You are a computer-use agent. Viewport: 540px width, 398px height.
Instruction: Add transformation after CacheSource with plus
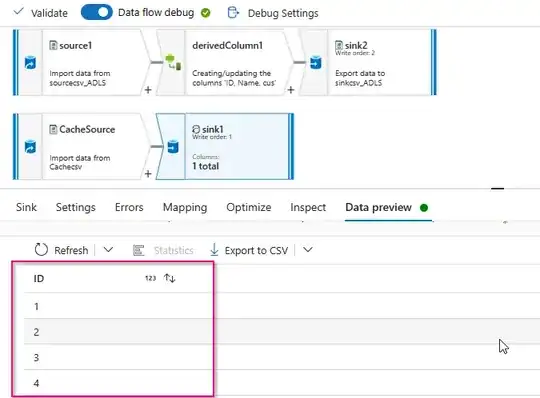click(148, 174)
